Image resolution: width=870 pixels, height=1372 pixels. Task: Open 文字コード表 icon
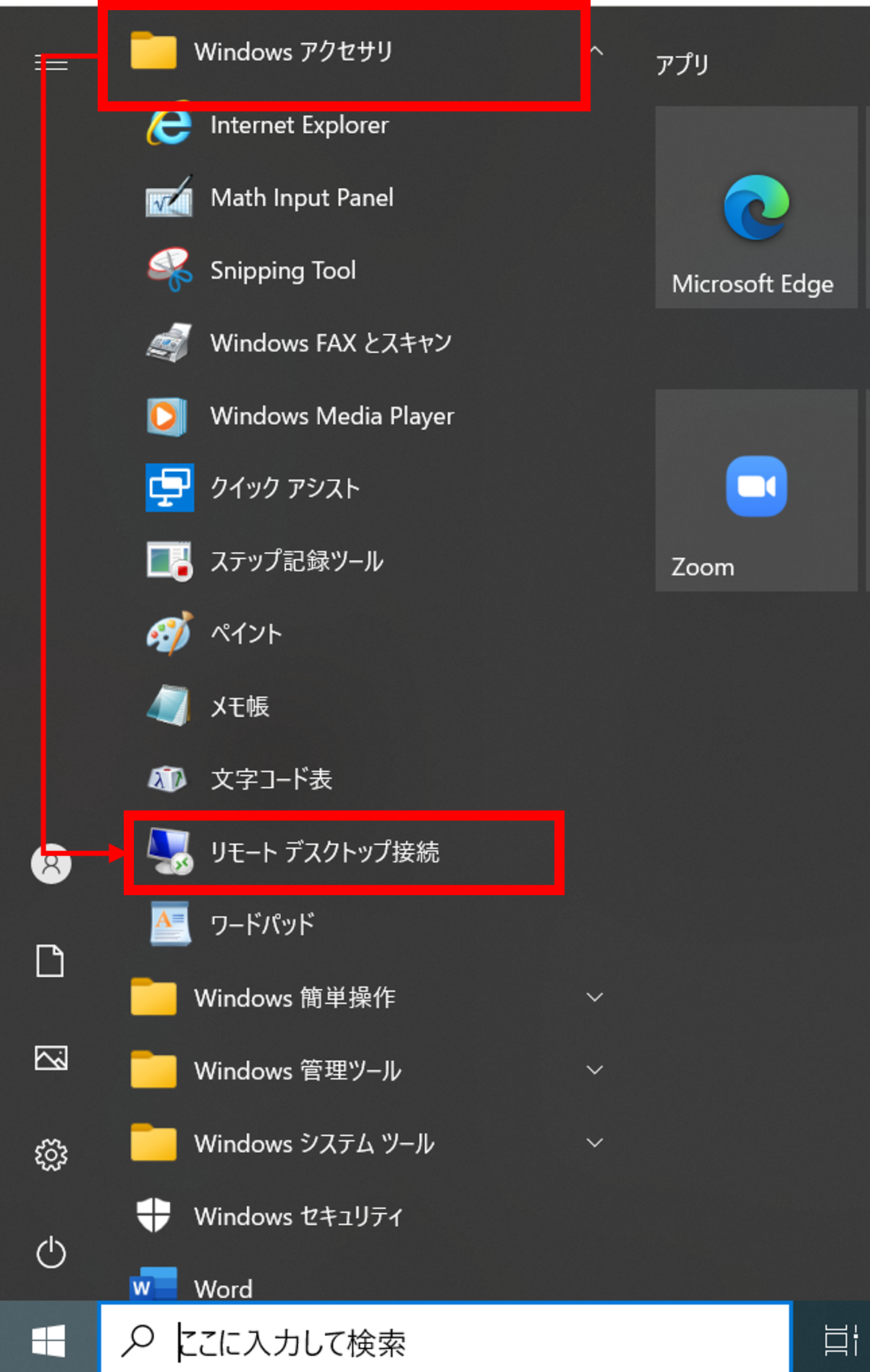[167, 779]
